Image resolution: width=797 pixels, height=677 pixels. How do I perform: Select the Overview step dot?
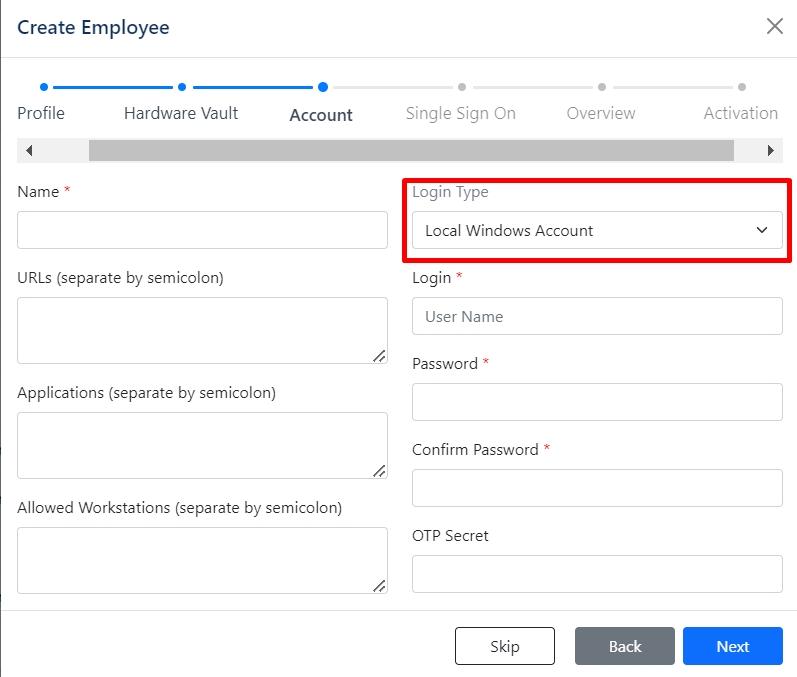(x=602, y=87)
